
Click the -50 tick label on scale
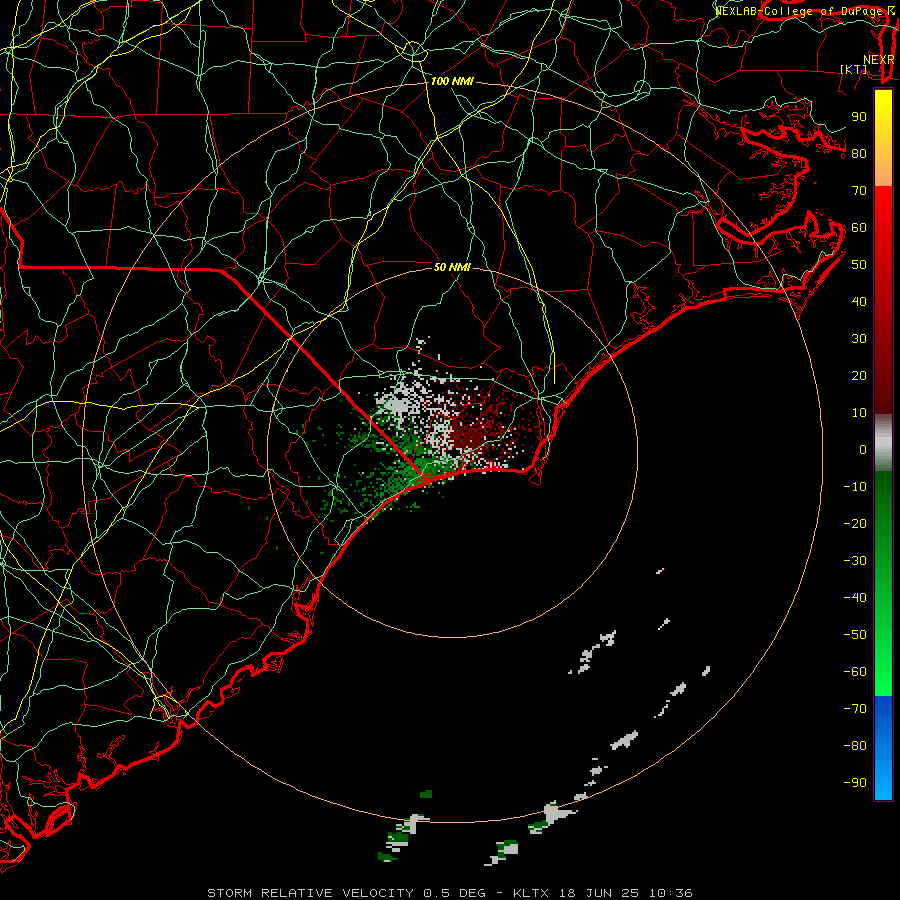tap(855, 635)
